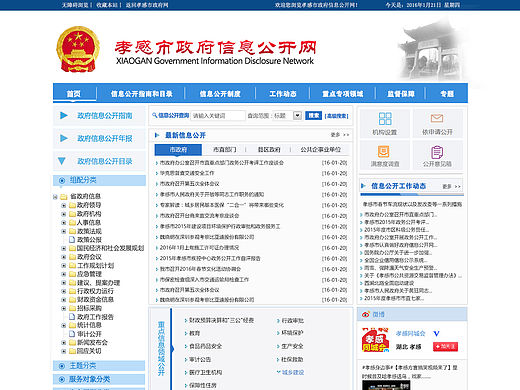Click the 人事信息 folder icon

[x=72, y=222]
